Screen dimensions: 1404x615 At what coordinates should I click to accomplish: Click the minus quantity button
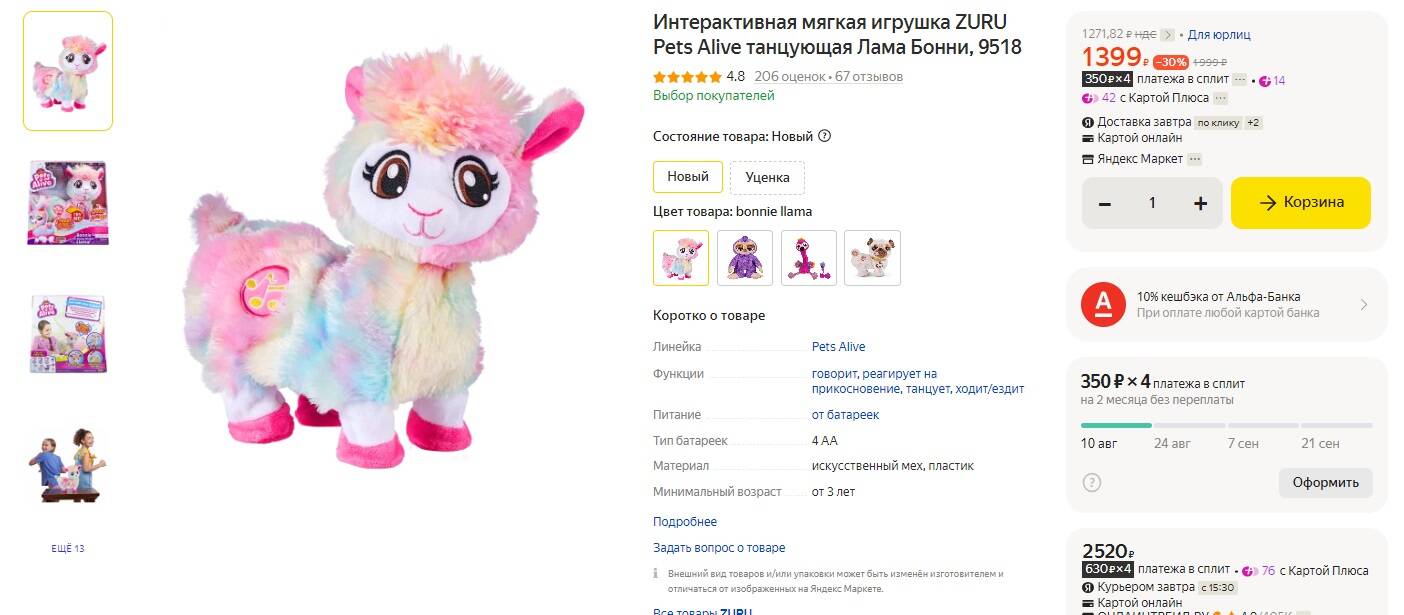click(1105, 203)
